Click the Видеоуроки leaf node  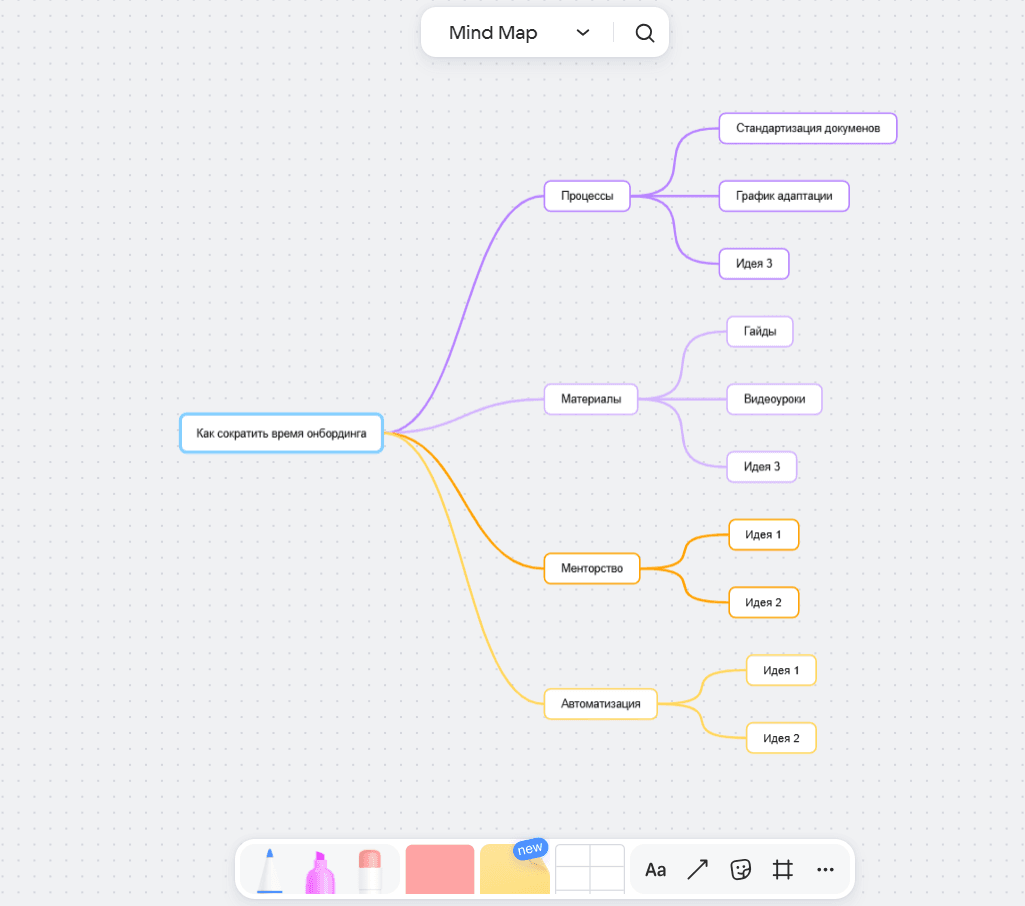pyautogui.click(x=774, y=399)
